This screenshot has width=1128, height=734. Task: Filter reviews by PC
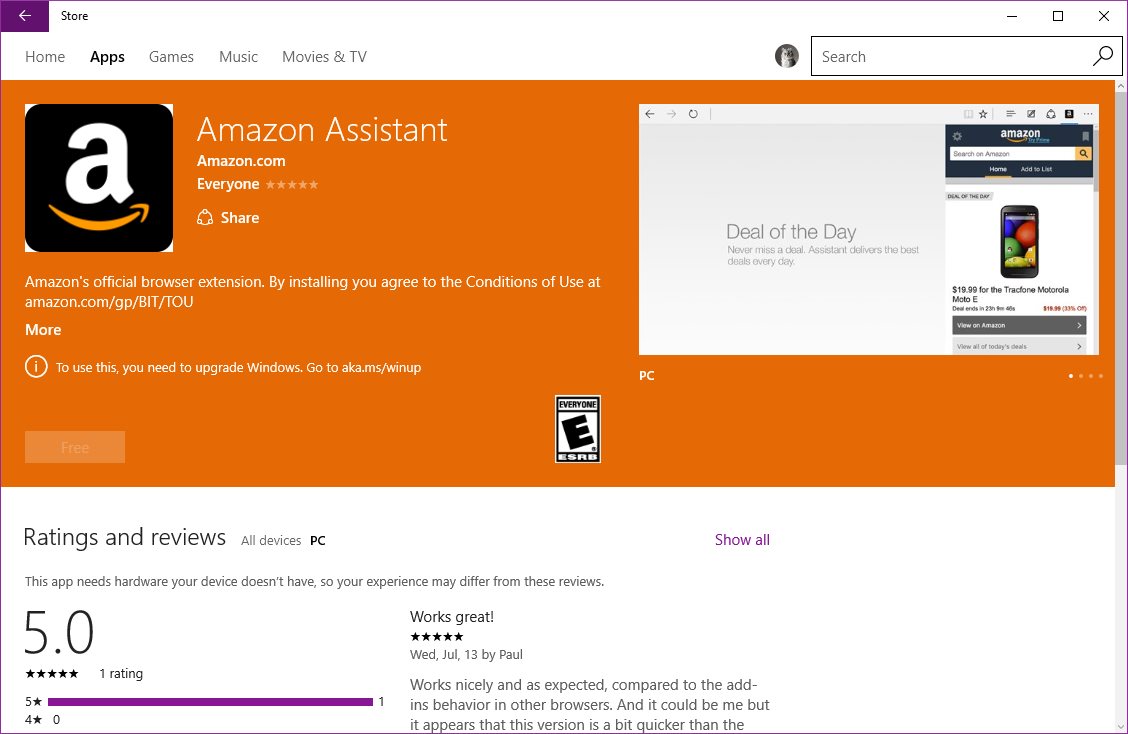click(318, 541)
